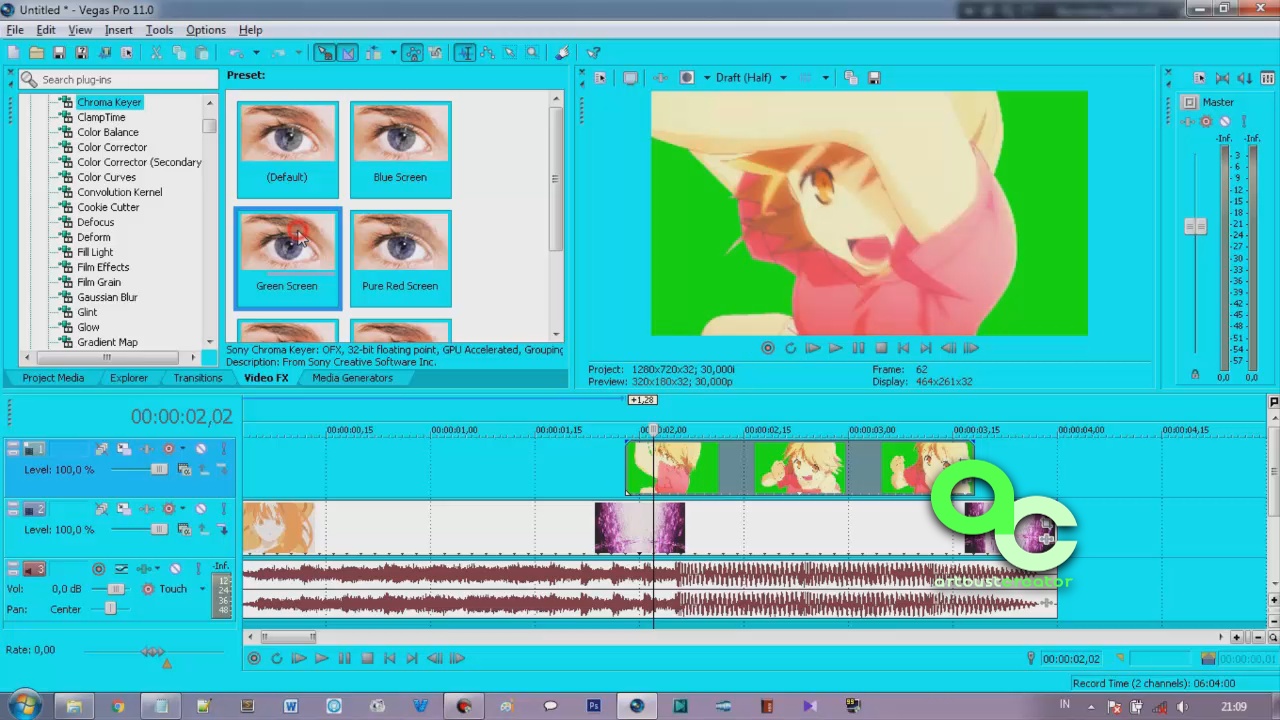Open the Touch automation mode dropdown on audio track

click(x=202, y=589)
